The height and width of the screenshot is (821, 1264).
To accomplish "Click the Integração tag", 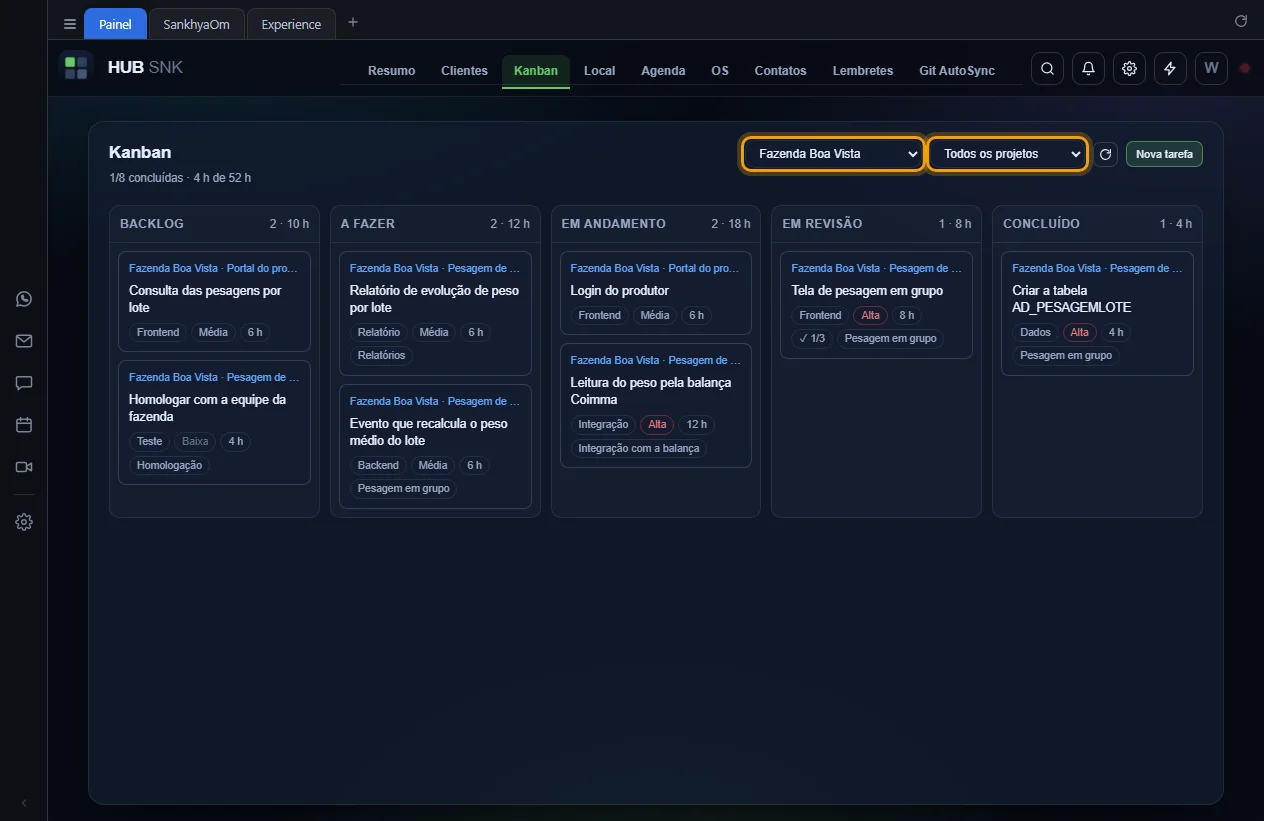I will [603, 424].
